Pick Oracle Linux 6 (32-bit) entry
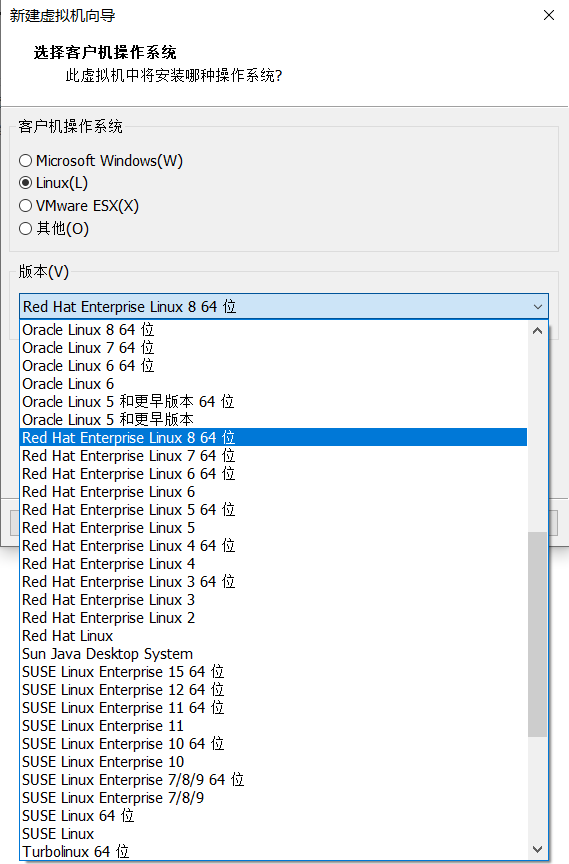Viewport: 569px width, 864px height. click(x=273, y=384)
